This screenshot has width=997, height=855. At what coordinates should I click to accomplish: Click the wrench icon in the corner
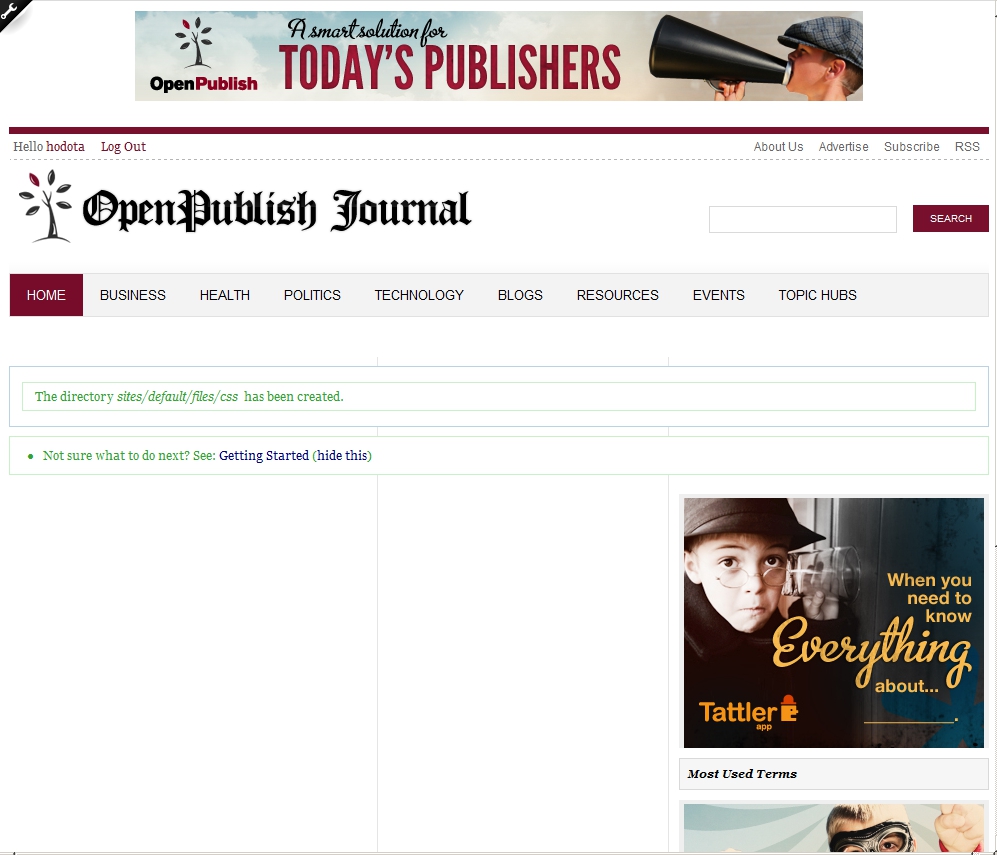click(10, 11)
